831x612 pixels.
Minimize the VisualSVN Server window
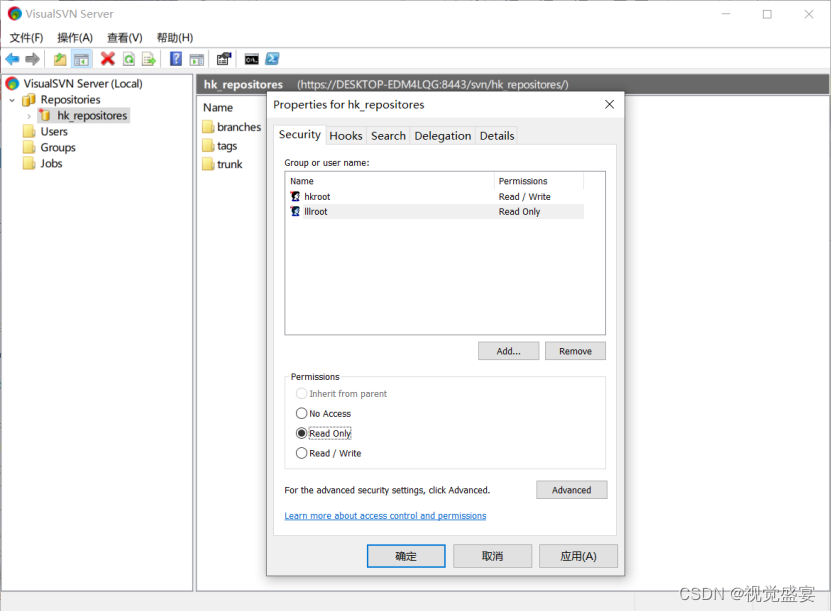point(726,14)
